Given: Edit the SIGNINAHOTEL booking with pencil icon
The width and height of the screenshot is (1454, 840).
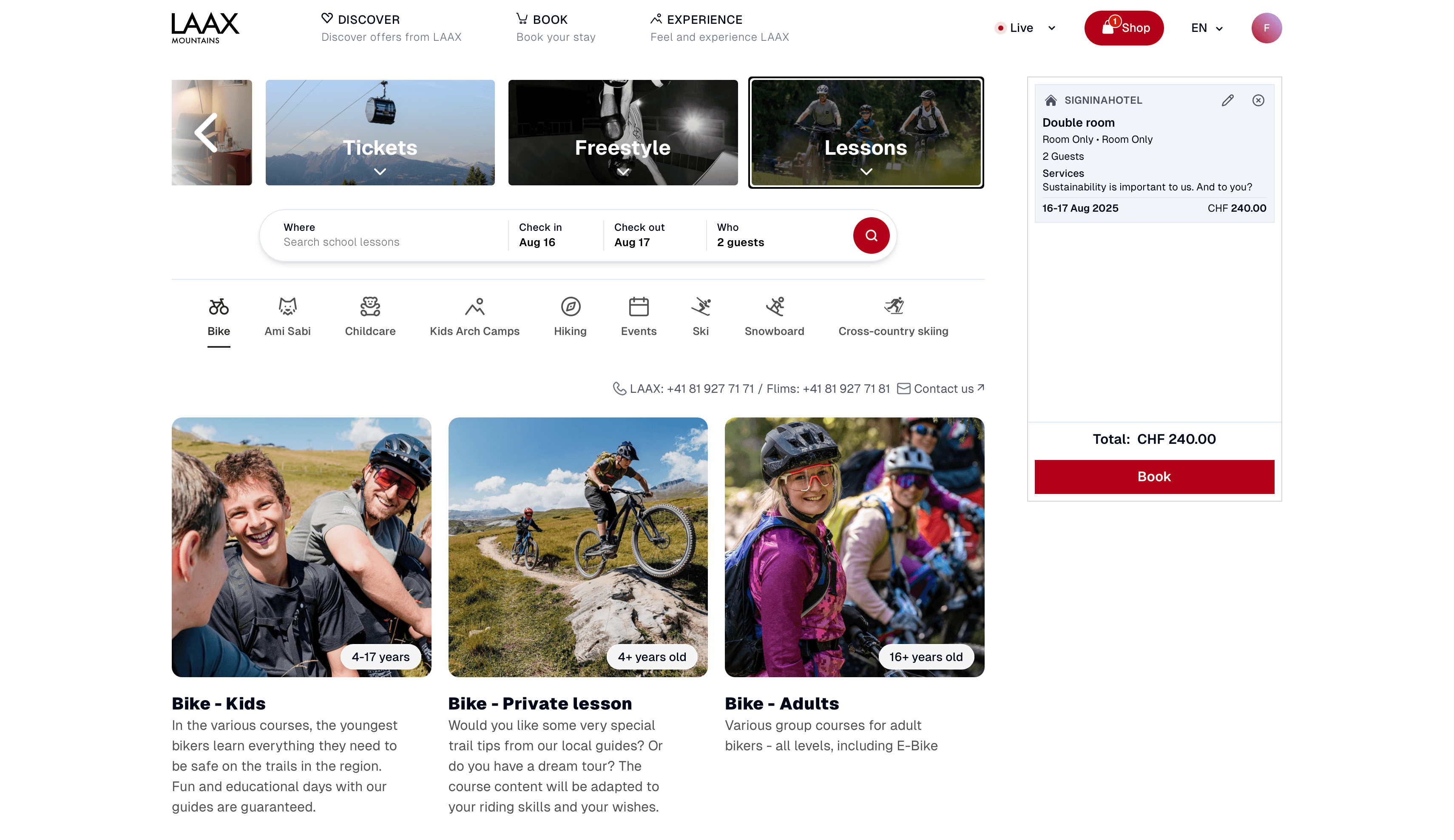Looking at the screenshot, I should point(1227,100).
